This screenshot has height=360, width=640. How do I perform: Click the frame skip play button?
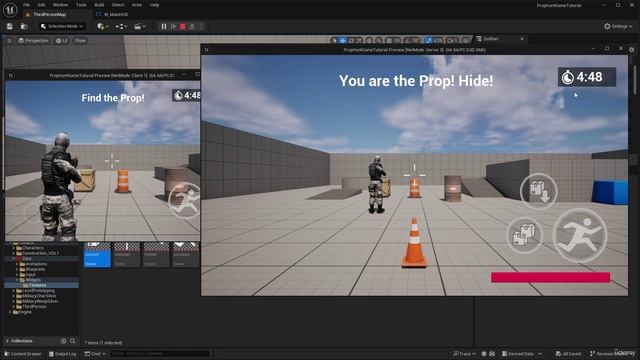coord(173,27)
